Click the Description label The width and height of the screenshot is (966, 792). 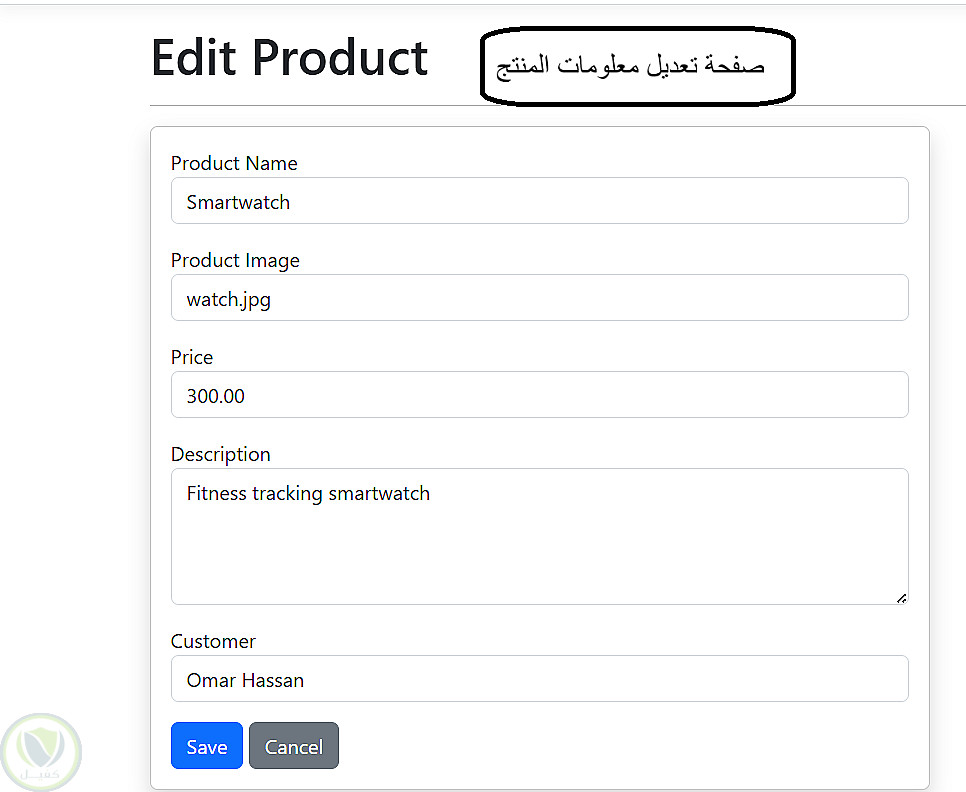coord(220,454)
